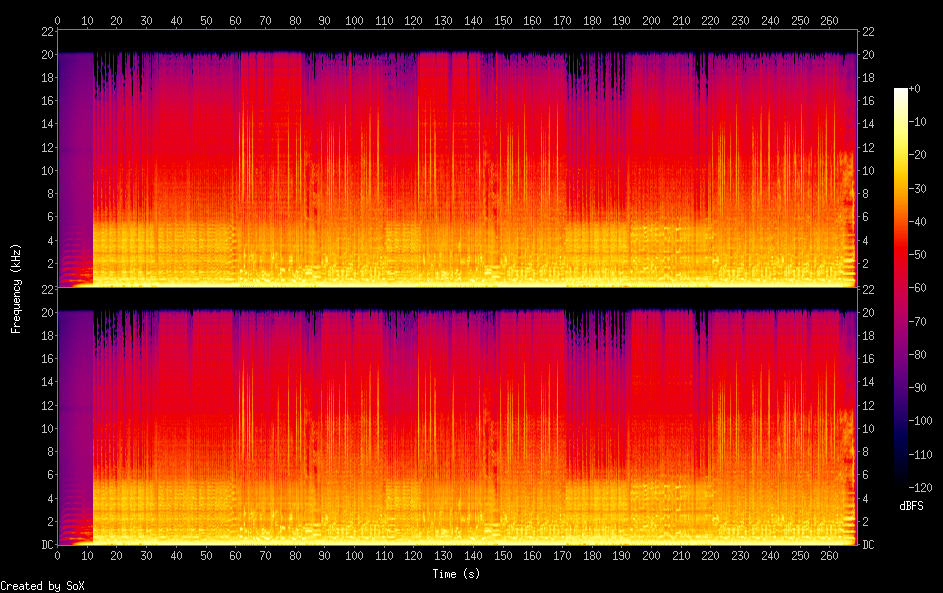Image resolution: width=943 pixels, height=593 pixels.
Task: Click the '-100' value on dBFS scale
Action: (x=921, y=420)
